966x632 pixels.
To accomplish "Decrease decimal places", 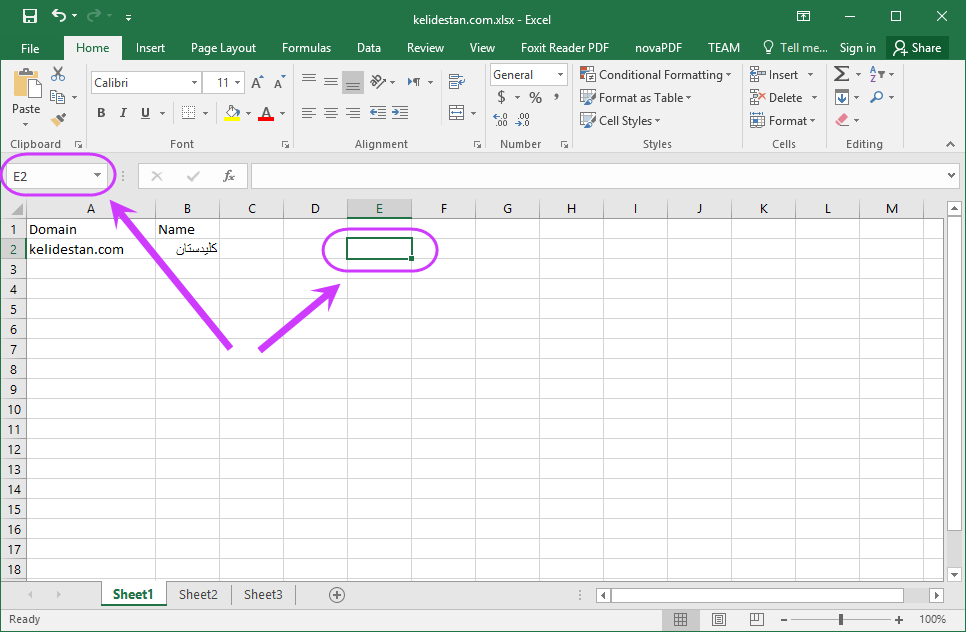I will pyautogui.click(x=522, y=120).
